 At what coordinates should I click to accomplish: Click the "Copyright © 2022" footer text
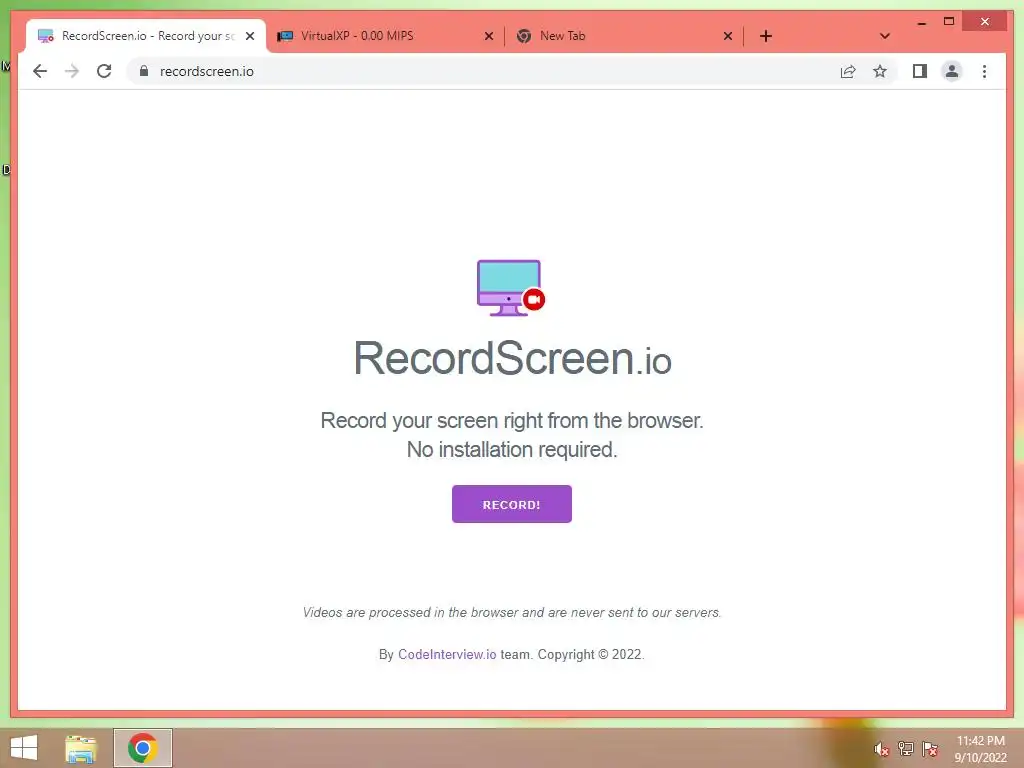pos(591,654)
